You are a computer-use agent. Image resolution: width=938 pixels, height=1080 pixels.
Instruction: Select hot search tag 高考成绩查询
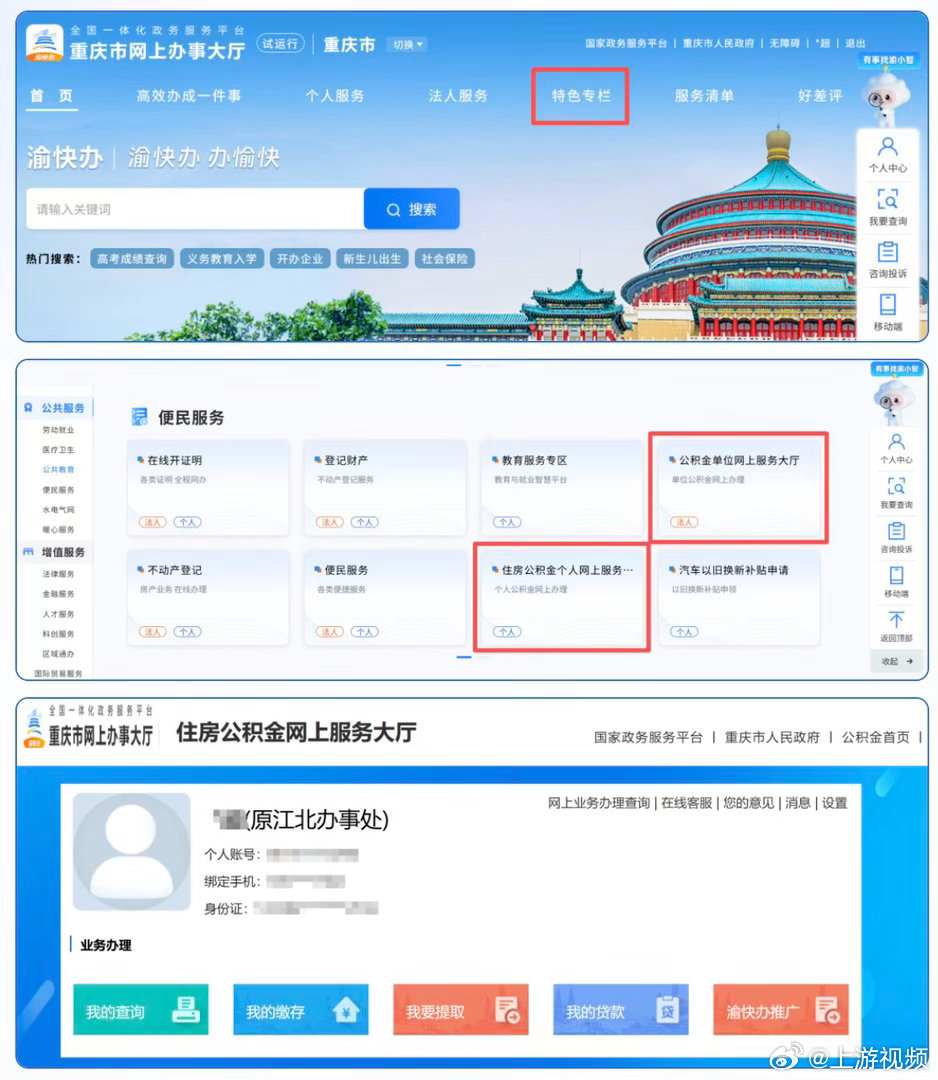point(132,259)
